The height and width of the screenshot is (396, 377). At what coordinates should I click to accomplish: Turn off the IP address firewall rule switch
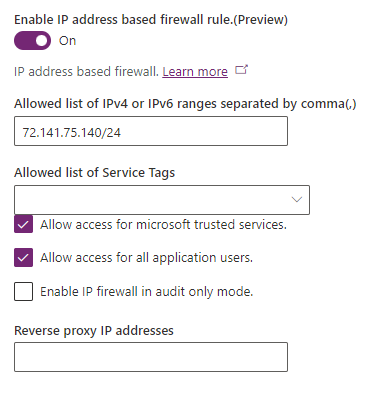tap(32, 41)
